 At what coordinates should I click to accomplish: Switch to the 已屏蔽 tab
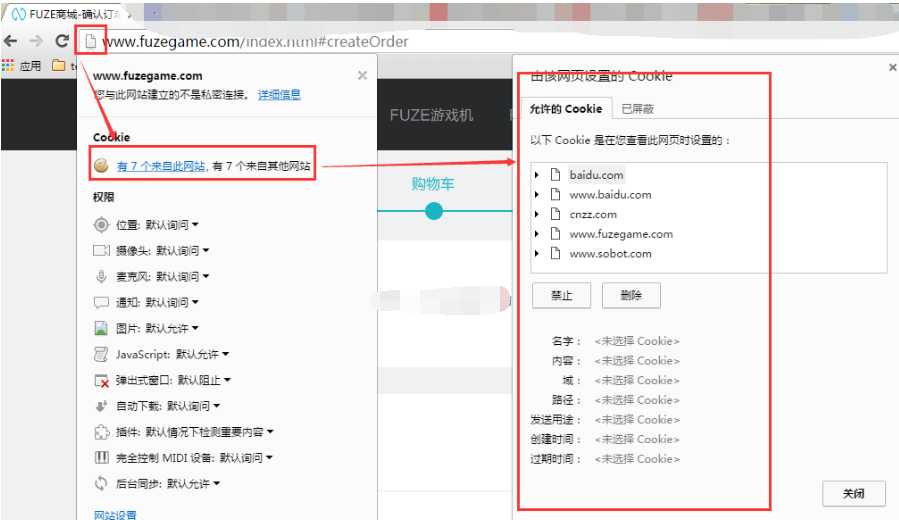(x=638, y=108)
